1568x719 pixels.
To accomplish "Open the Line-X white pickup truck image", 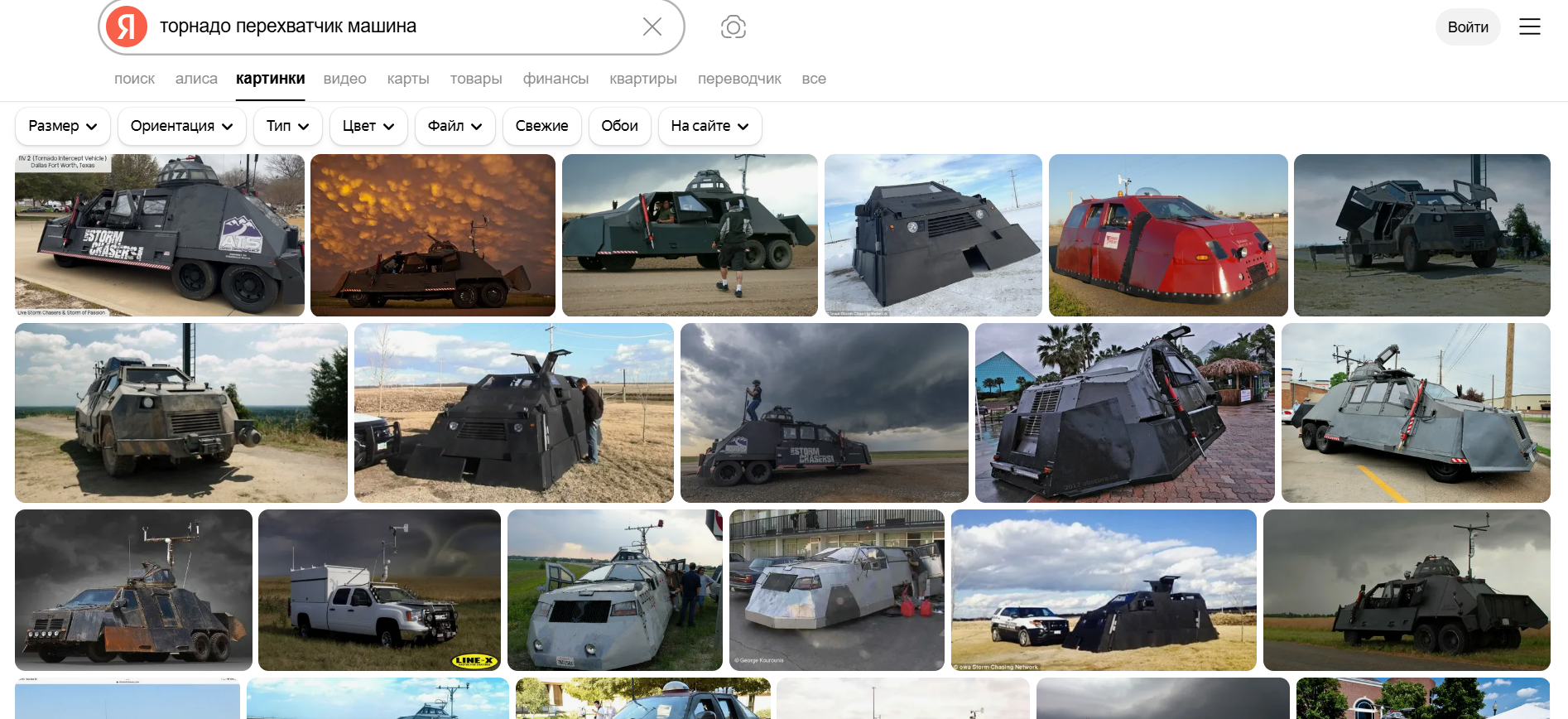I will point(379,590).
